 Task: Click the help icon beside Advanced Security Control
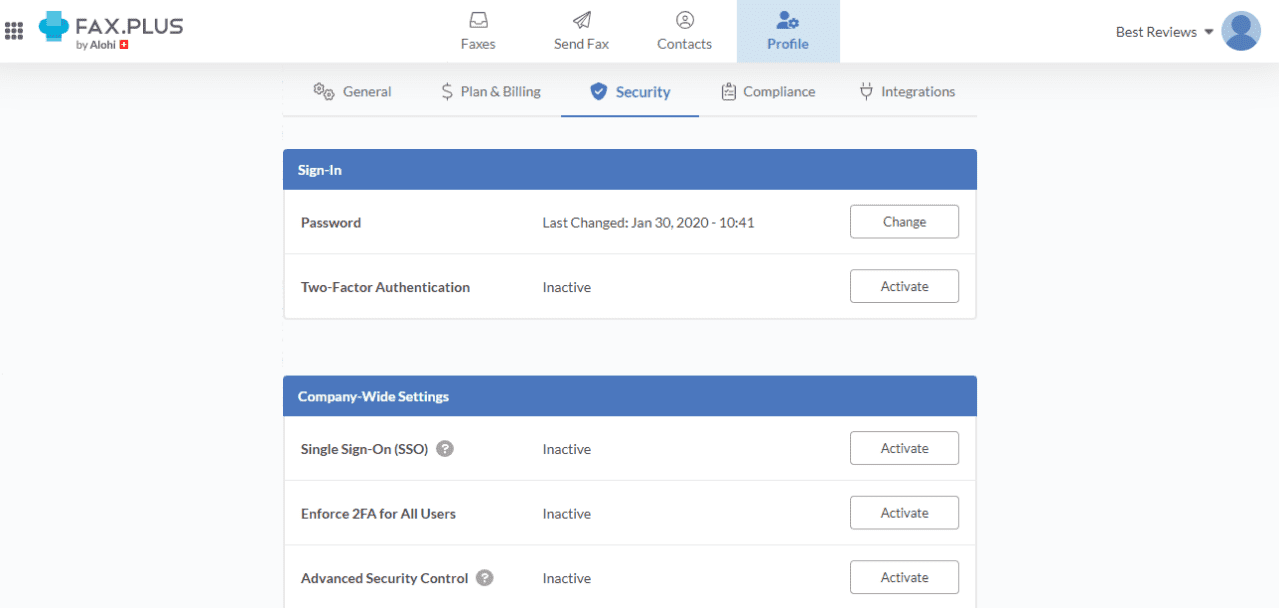tap(483, 577)
